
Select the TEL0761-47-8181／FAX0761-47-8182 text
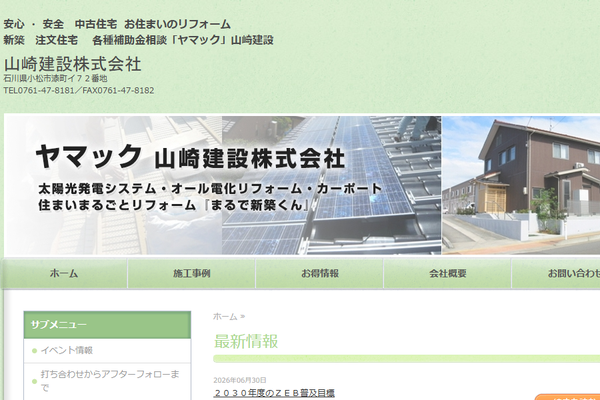click(79, 91)
